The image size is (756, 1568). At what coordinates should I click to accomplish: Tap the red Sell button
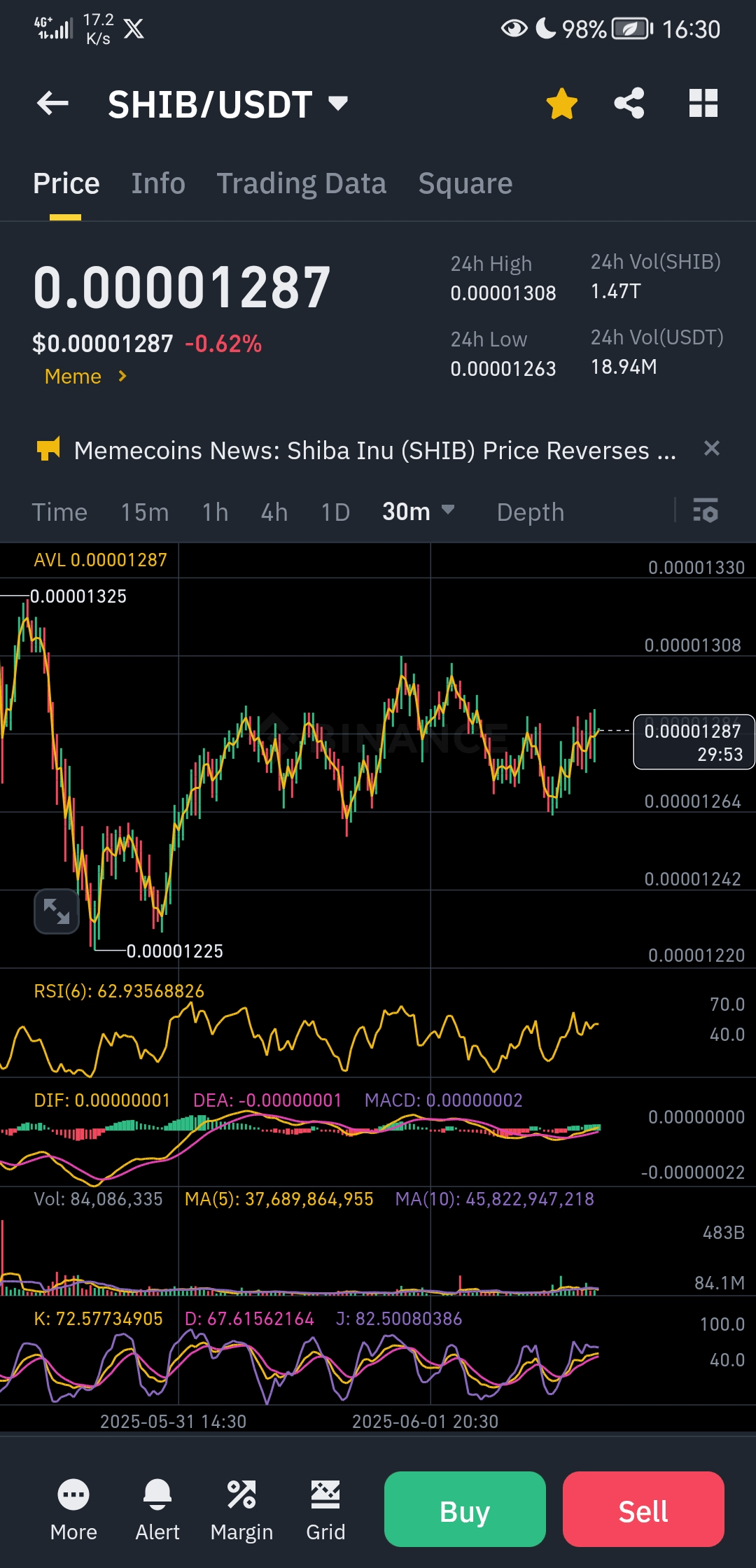coord(643,1509)
